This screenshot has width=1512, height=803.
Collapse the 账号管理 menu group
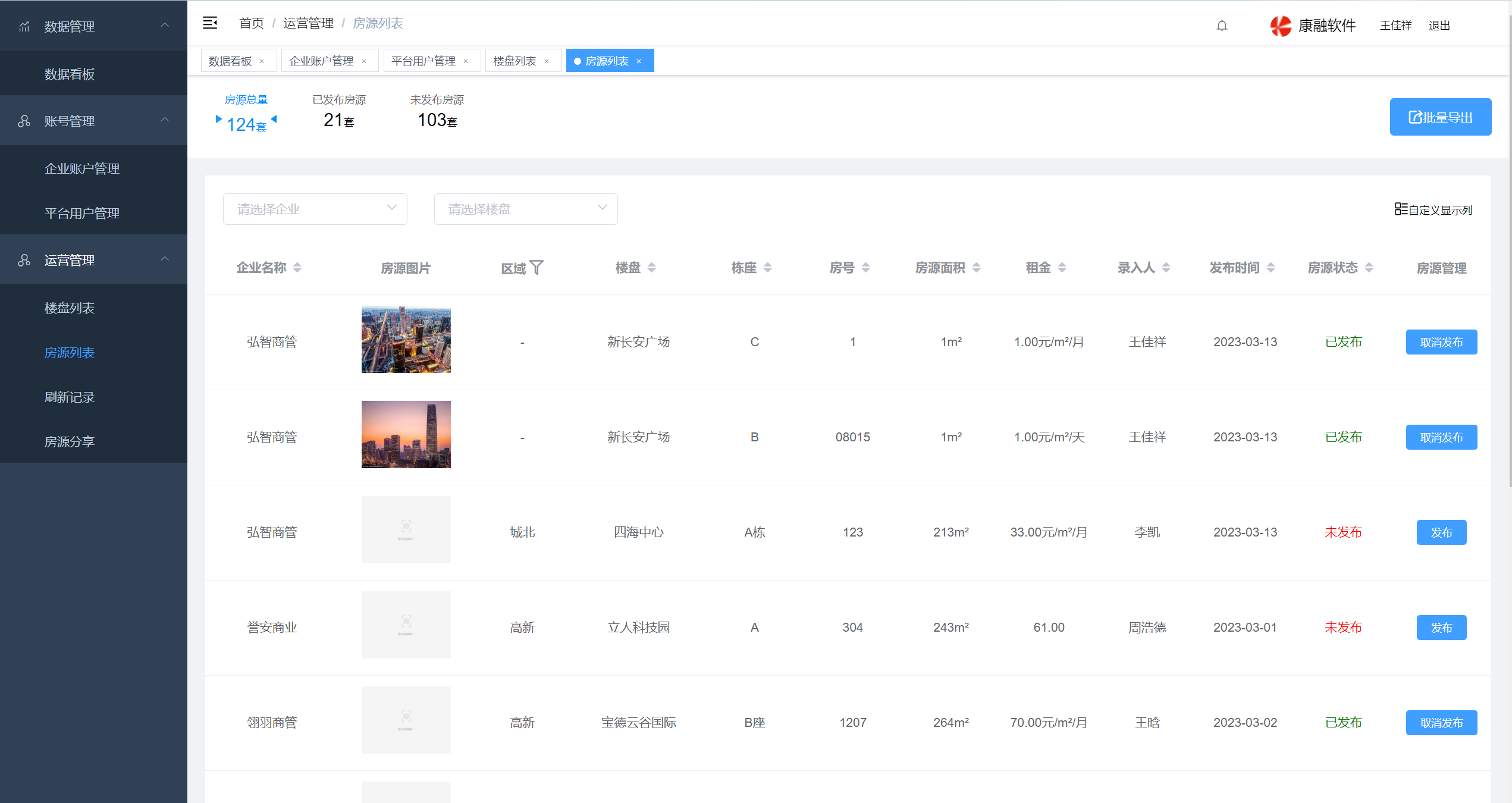[x=165, y=120]
